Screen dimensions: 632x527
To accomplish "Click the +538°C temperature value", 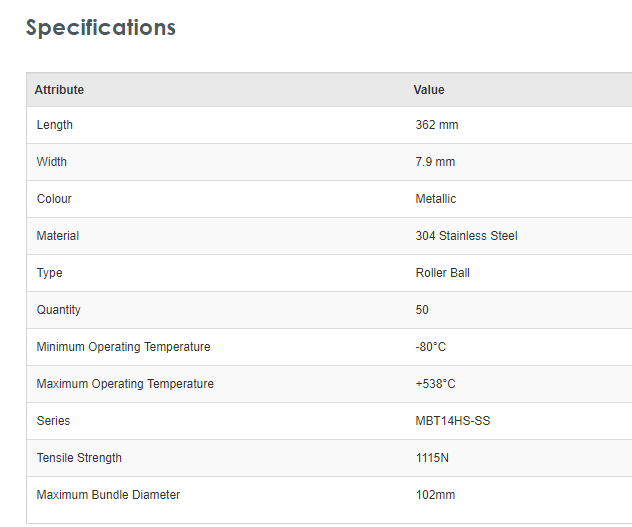I will click(x=436, y=384).
